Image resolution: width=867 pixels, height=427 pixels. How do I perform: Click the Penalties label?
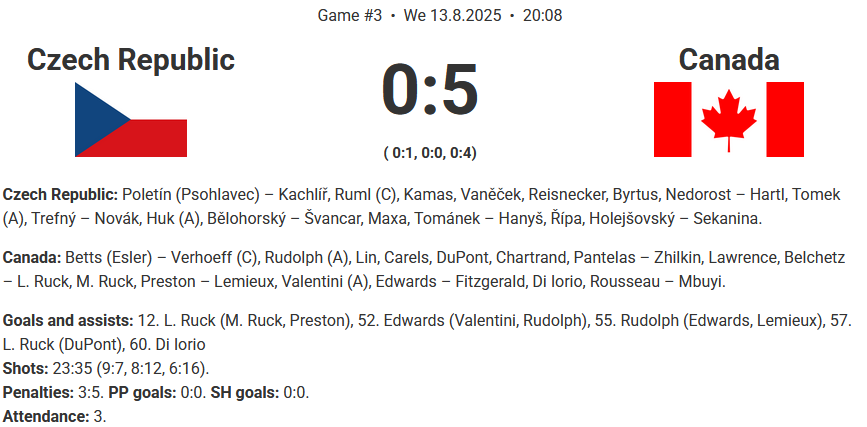38,392
